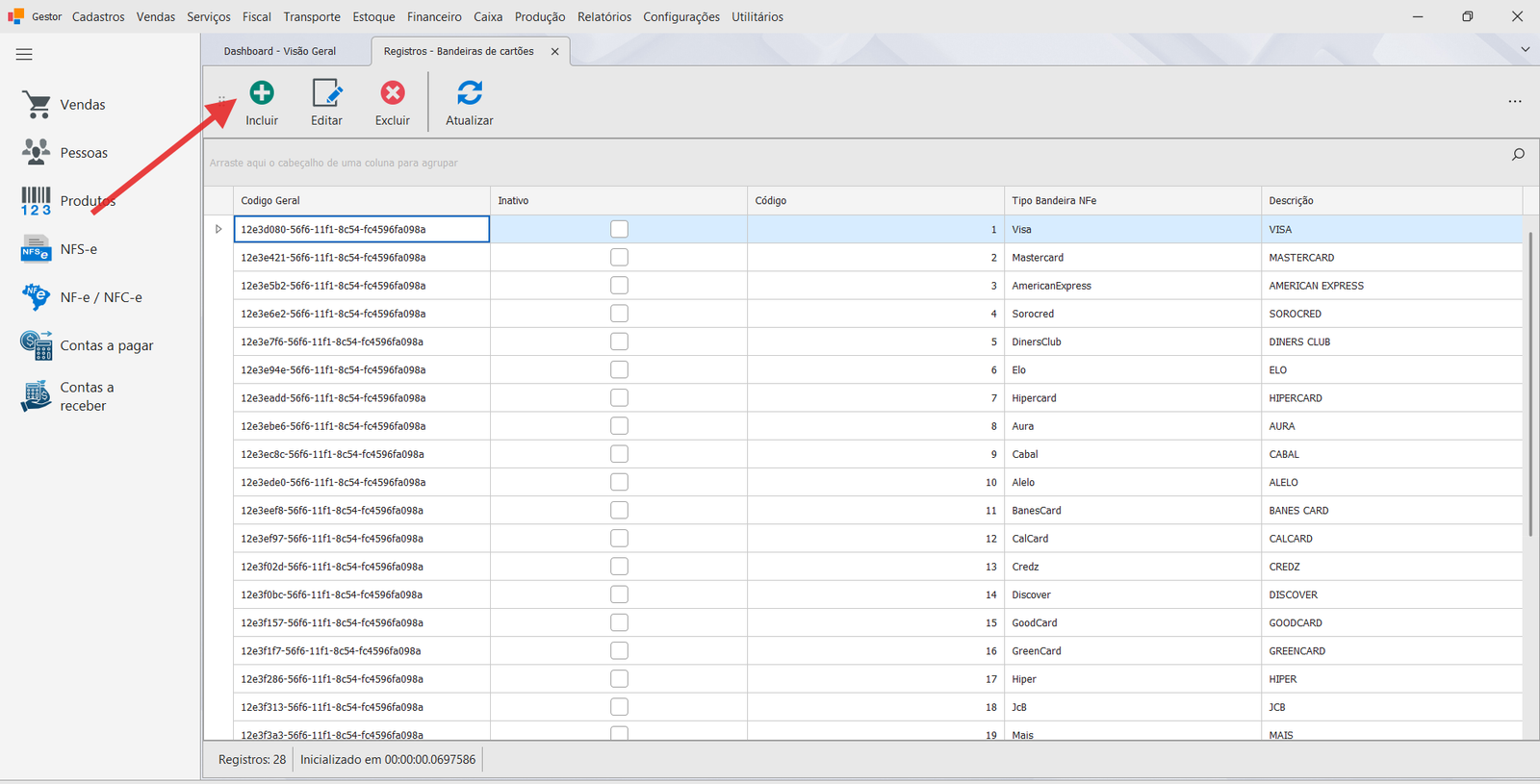Viewport: 1540px width, 784px height.
Task: Open the Financeiro menu
Action: 434,16
